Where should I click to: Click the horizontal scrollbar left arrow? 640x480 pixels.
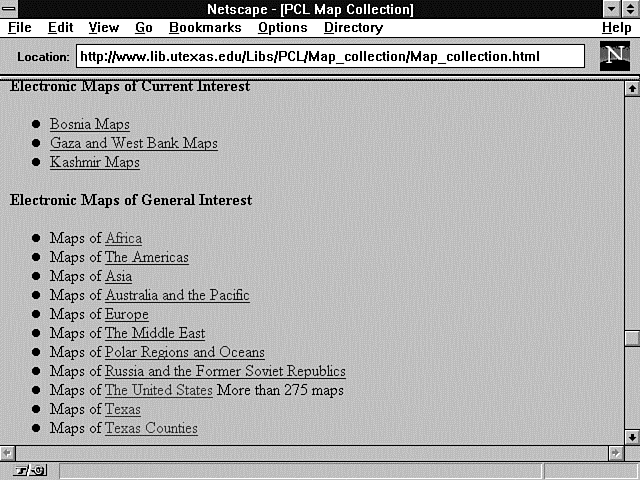tap(8, 452)
